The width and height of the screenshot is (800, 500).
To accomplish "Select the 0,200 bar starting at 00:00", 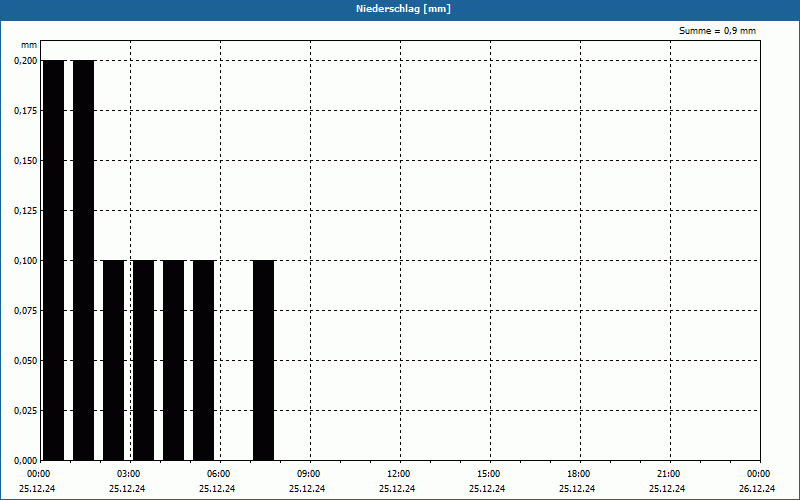I will click(54, 260).
